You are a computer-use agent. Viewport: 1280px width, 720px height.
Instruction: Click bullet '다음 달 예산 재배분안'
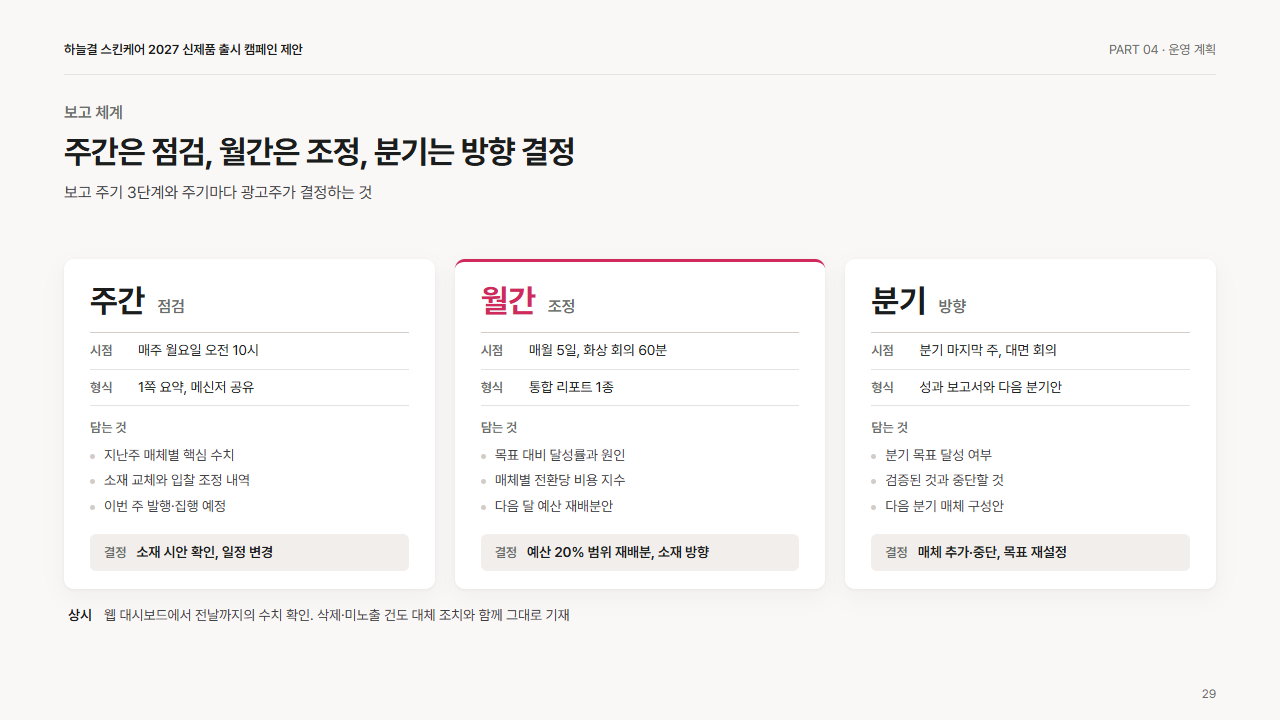point(554,507)
